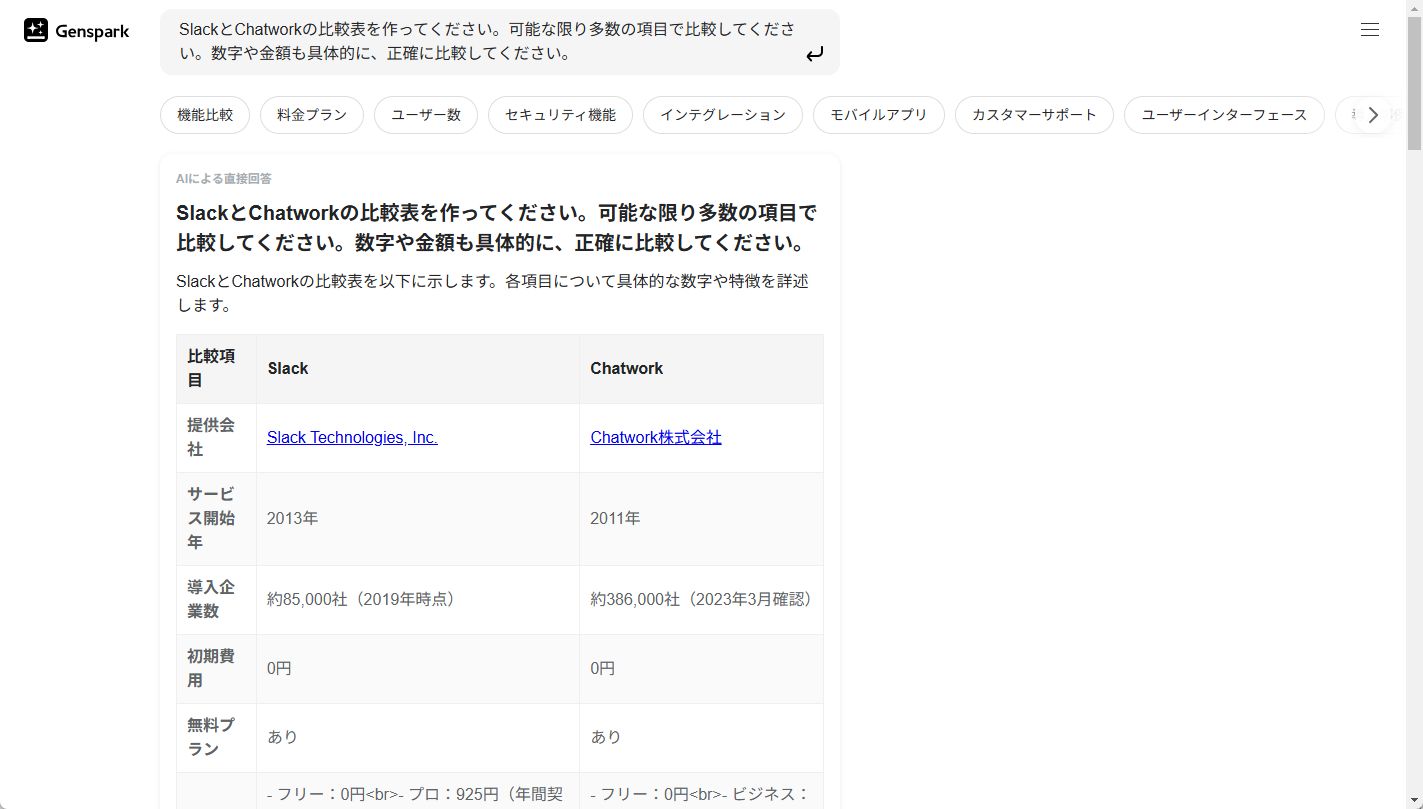Open the Slack Technologies, Inc. link
Image resolution: width=1423 pixels, height=809 pixels.
[352, 437]
